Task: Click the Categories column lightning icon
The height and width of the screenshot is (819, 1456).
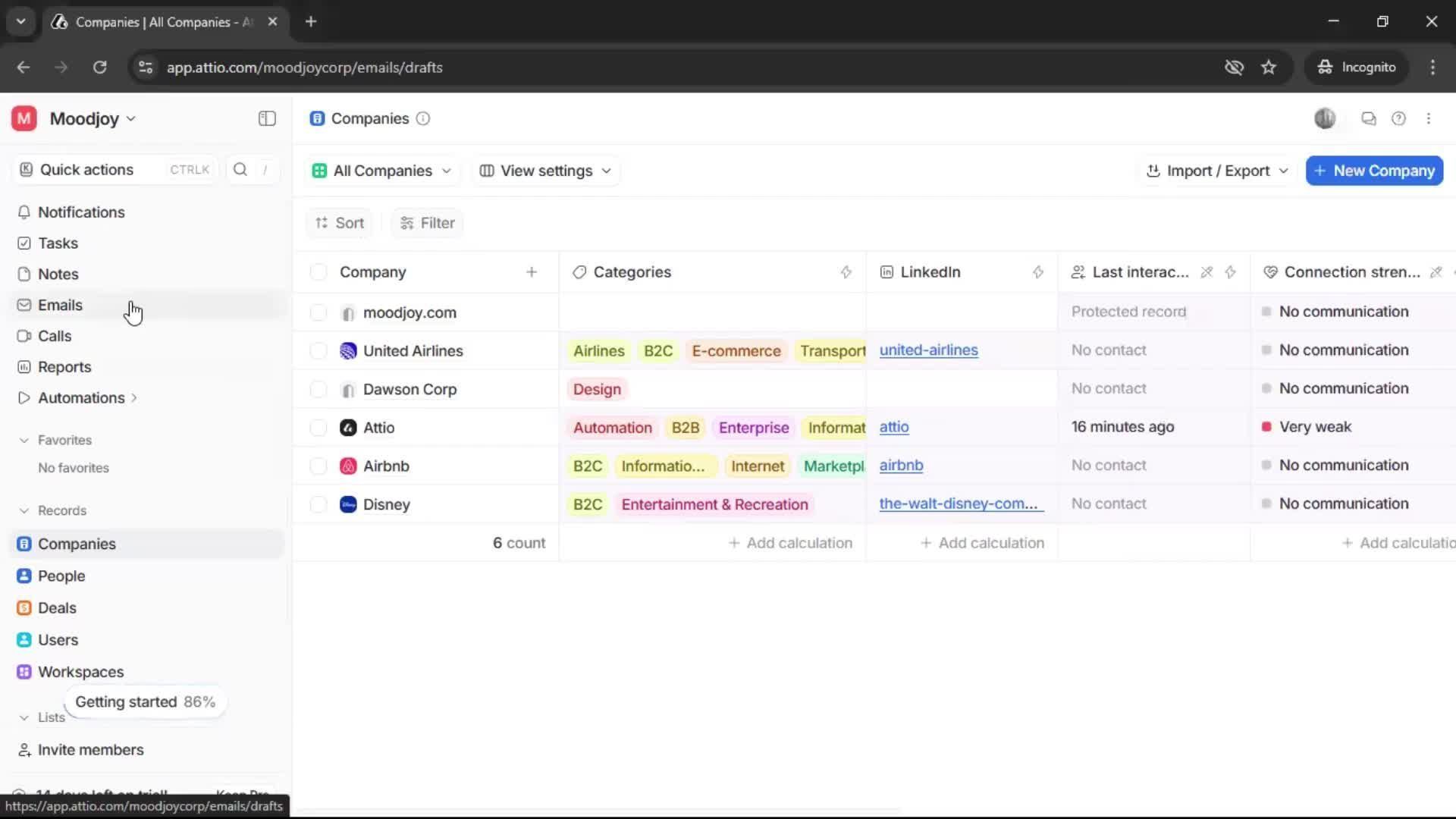Action: click(x=846, y=272)
